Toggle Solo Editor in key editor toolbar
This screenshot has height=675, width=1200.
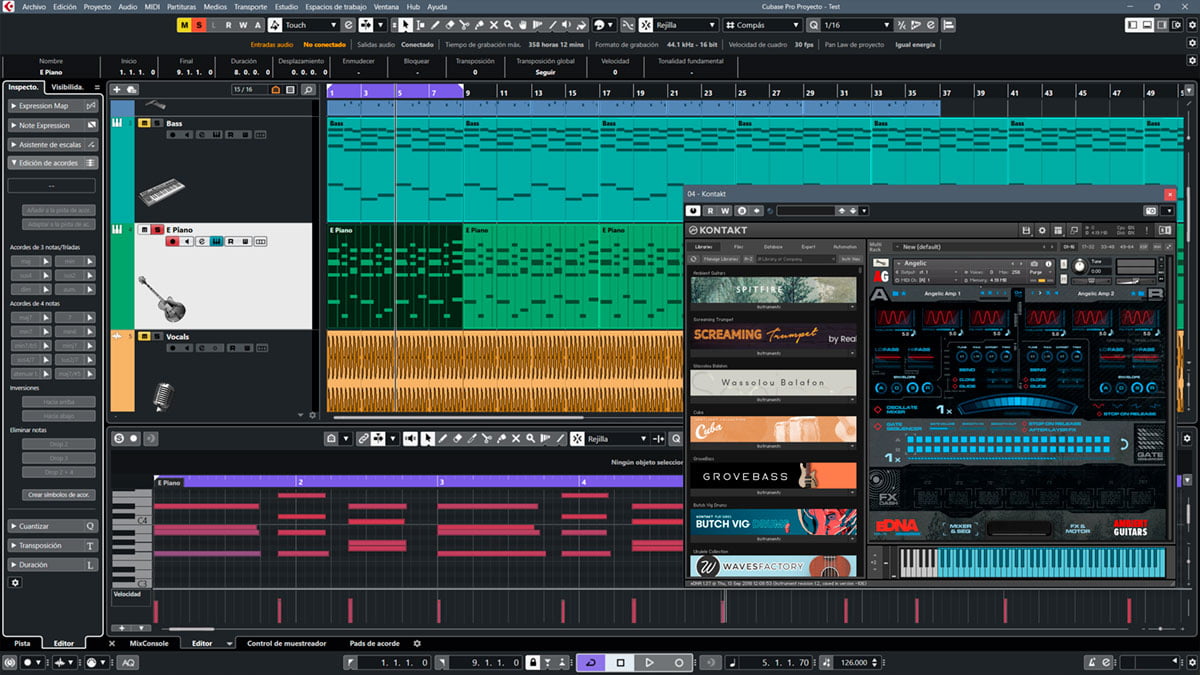[119, 438]
